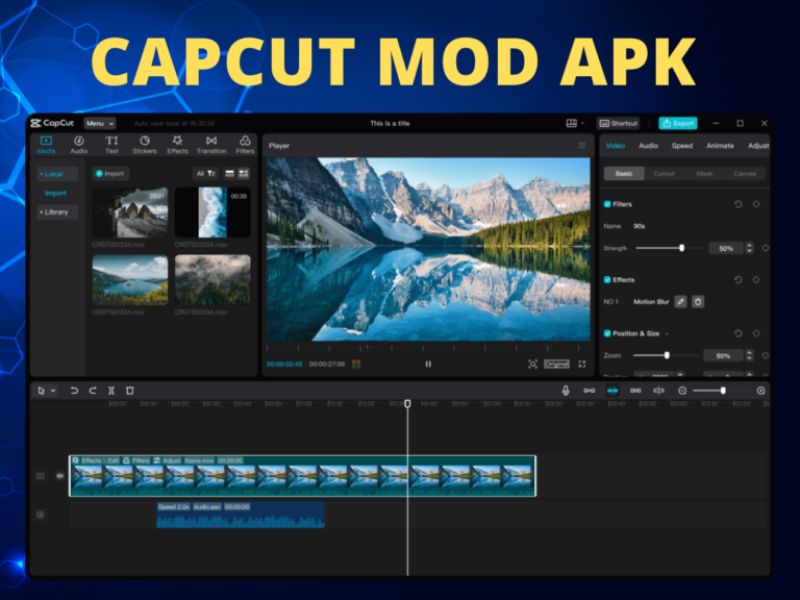Remove Motion Blur with its trash icon
Viewport: 800px width, 600px height.
[698, 302]
